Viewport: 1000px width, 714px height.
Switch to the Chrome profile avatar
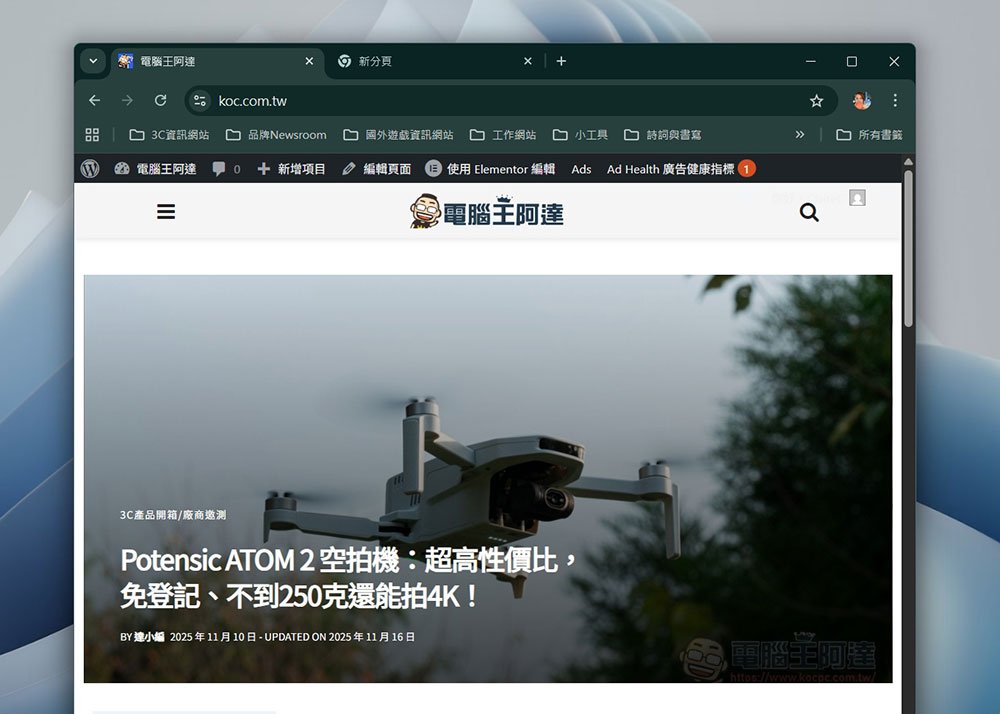(861, 100)
